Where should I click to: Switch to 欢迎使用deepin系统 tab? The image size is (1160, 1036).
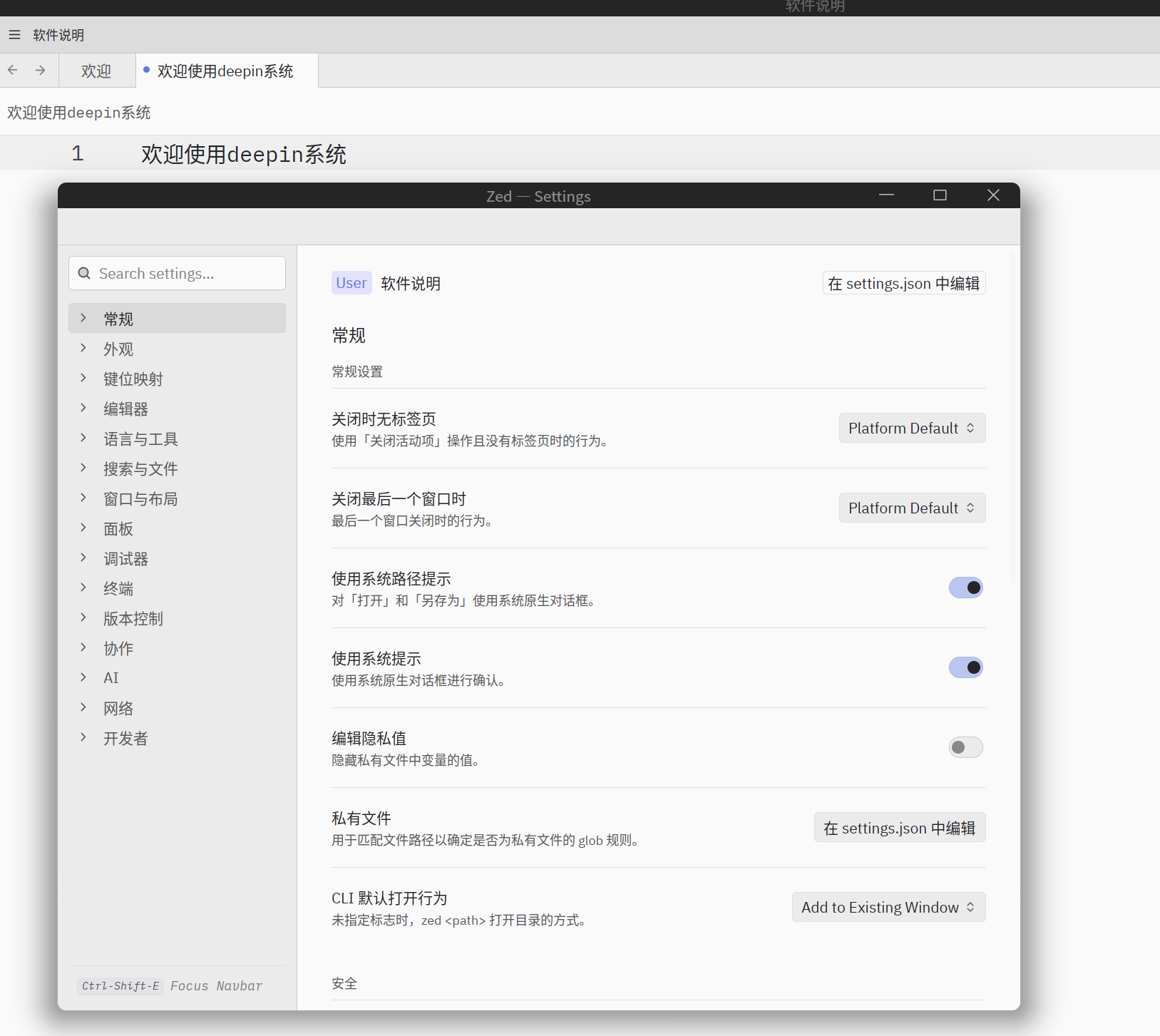(x=226, y=71)
